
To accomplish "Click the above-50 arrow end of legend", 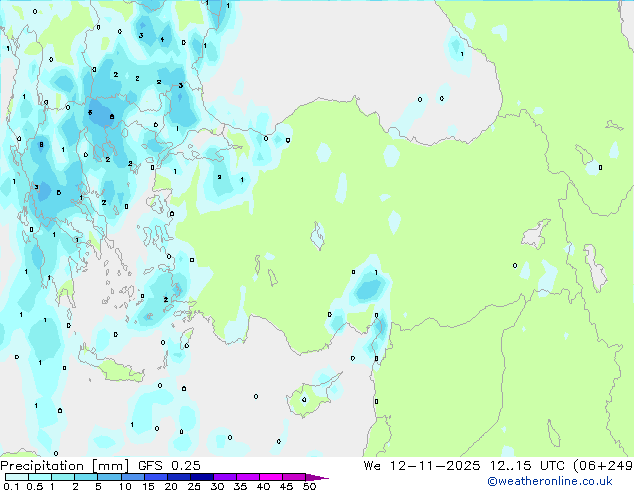I will tap(317, 477).
